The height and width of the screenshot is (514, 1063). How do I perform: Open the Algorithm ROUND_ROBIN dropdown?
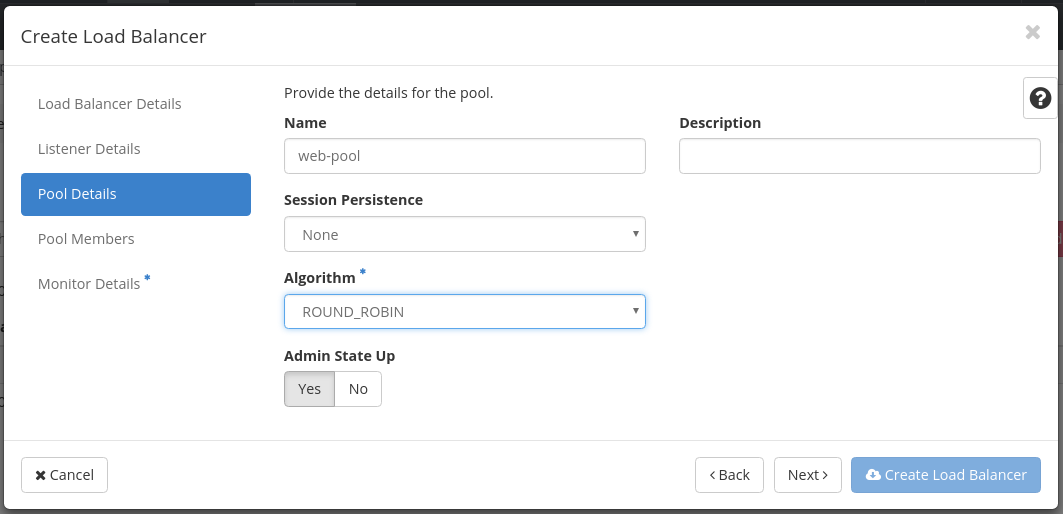464,311
